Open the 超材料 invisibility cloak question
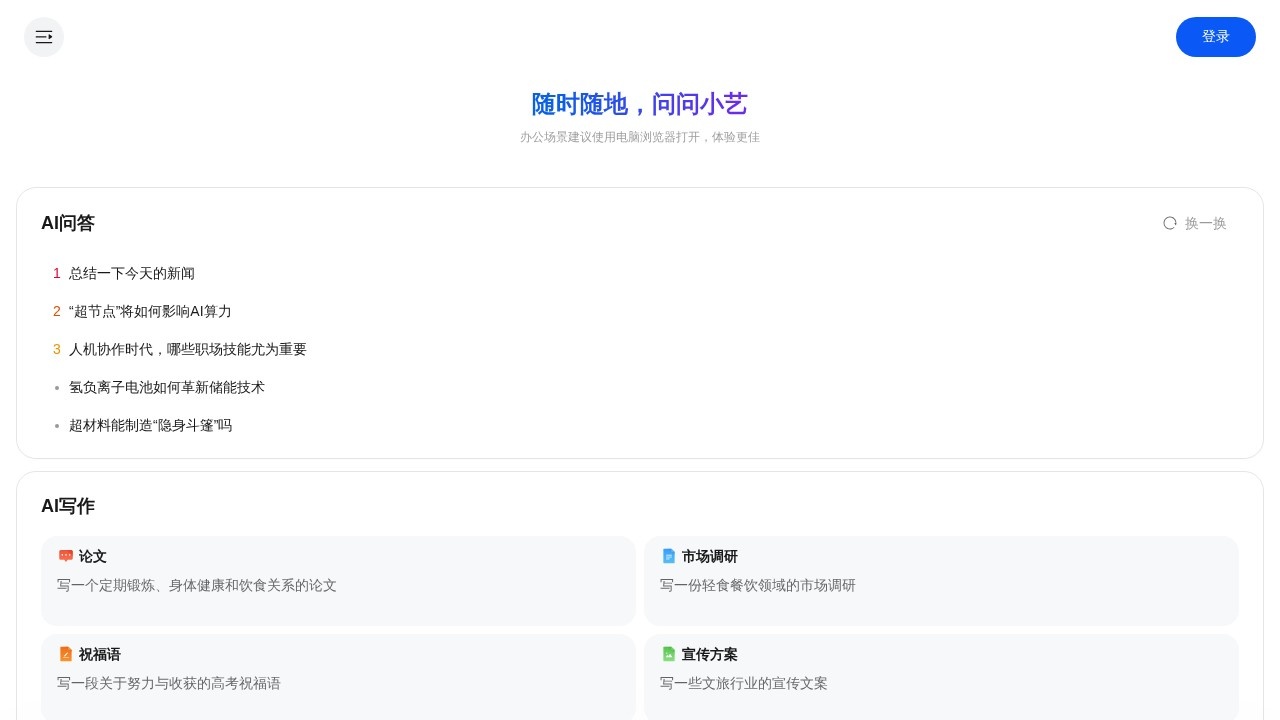The height and width of the screenshot is (720, 1280). click(x=151, y=425)
